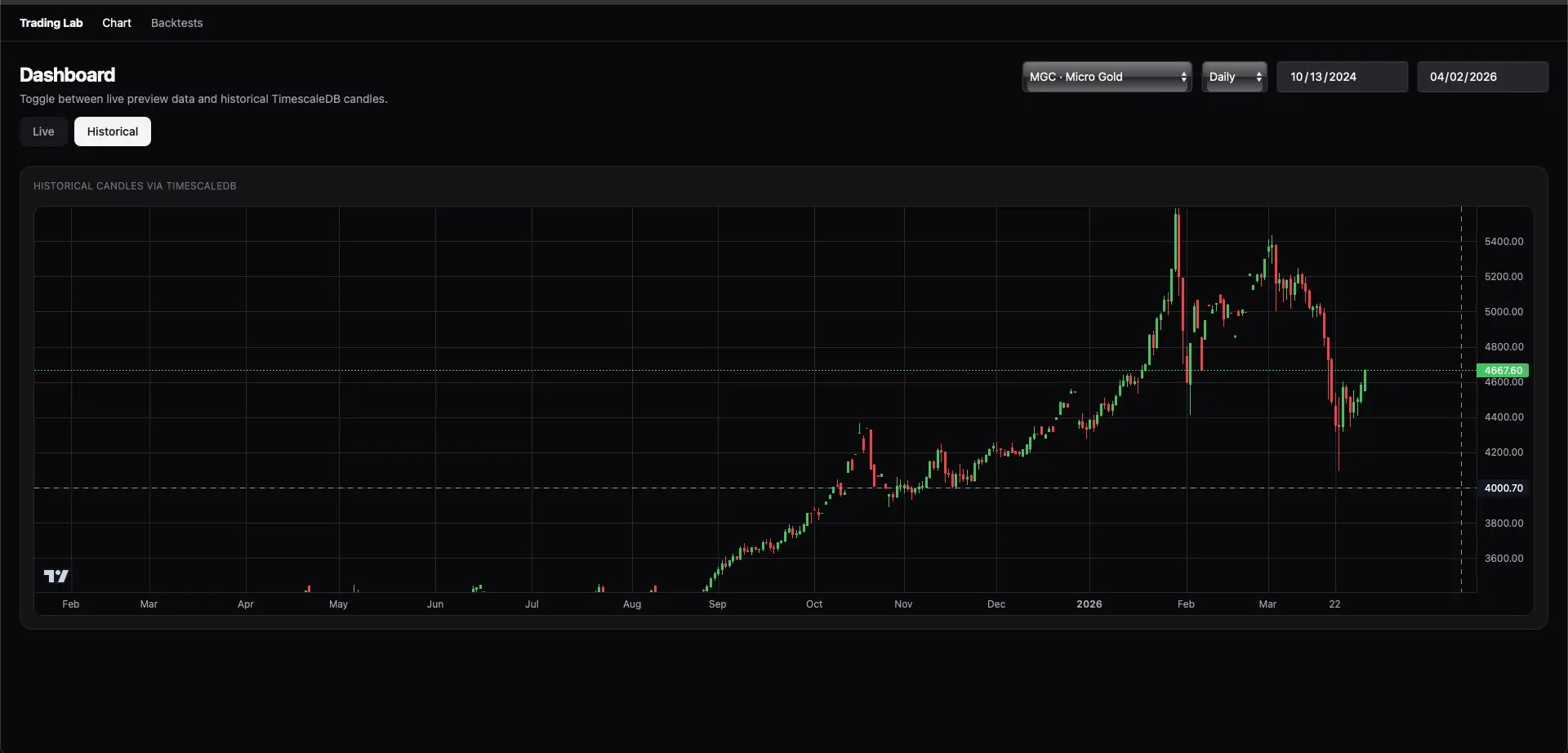Click the Trading Lab brand link
The image size is (1568, 753).
51,23
